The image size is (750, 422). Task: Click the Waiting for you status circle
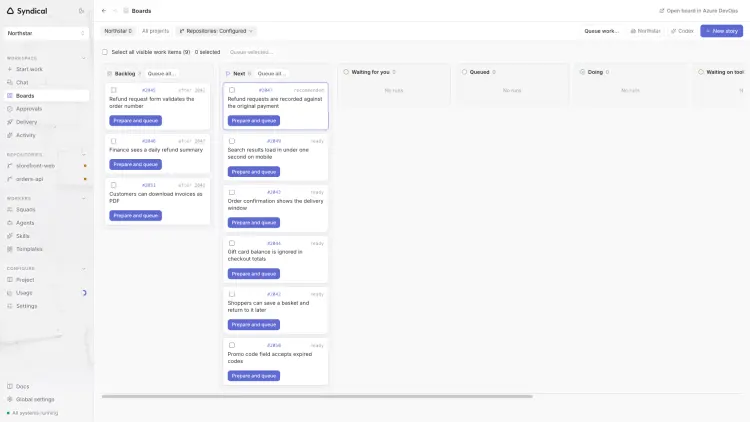pyautogui.click(x=346, y=72)
